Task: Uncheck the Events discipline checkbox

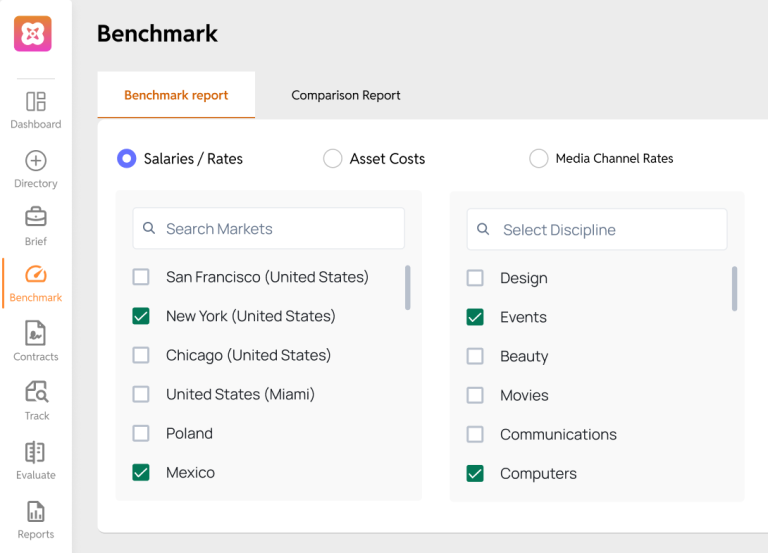Action: tap(475, 317)
